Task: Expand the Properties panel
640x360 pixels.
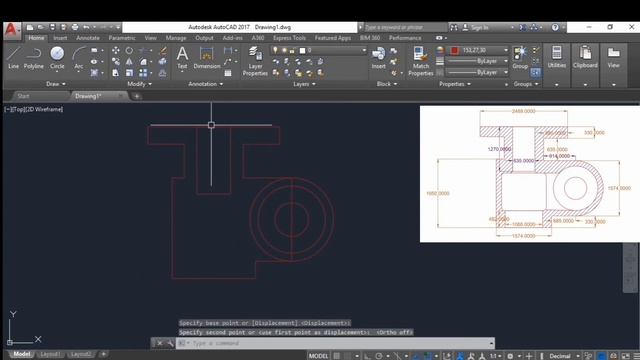Action: pos(455,84)
